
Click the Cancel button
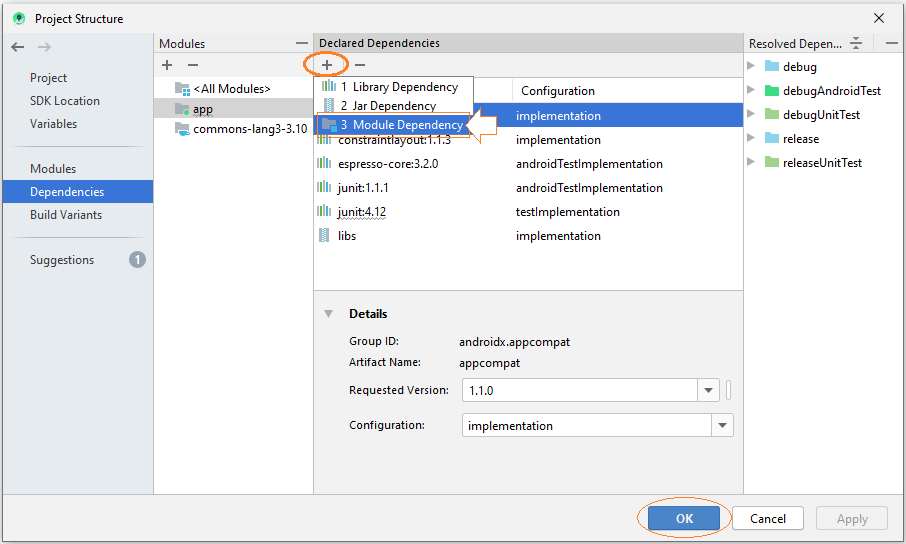tap(767, 518)
